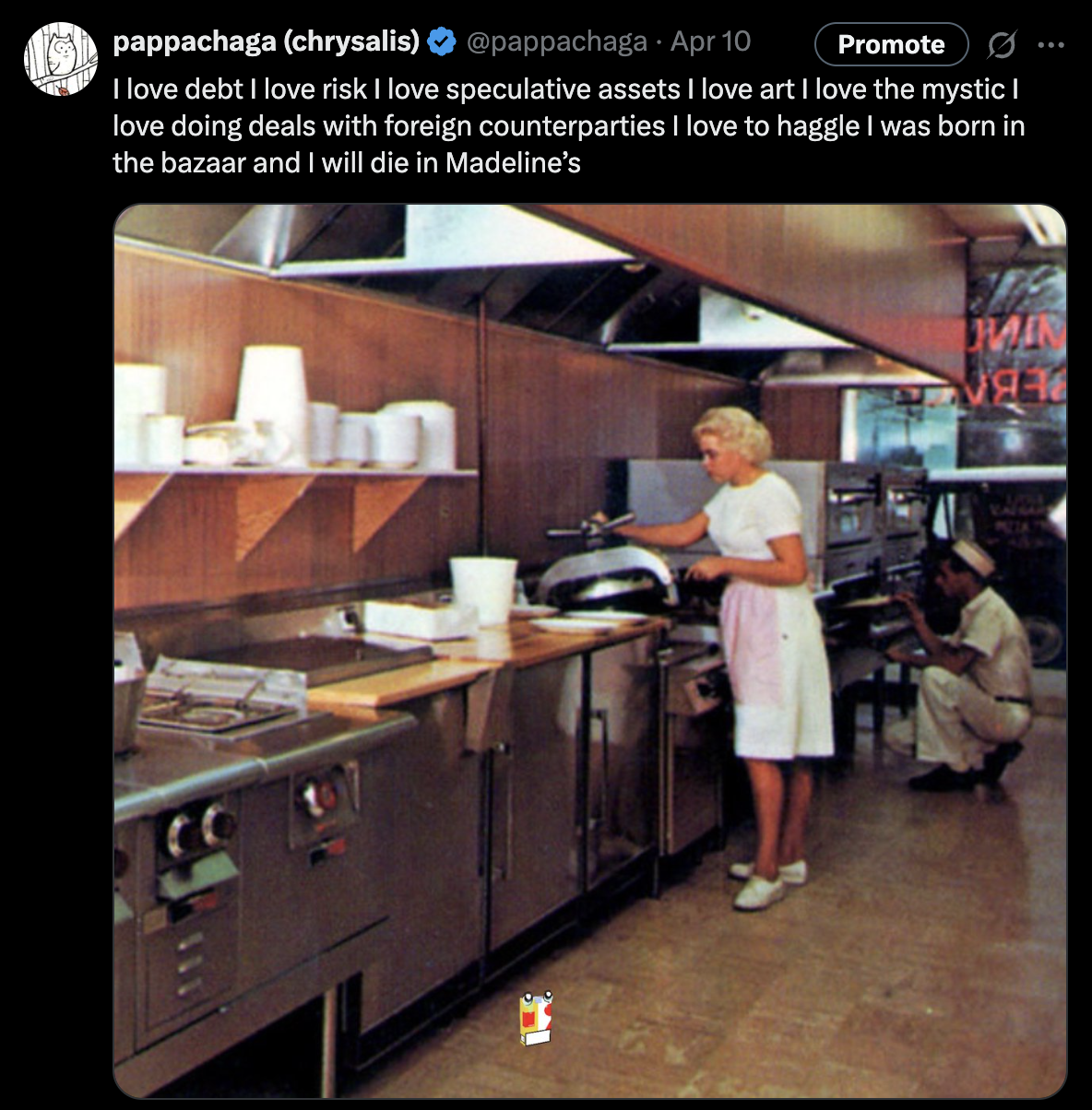Open the pappachaga owl profile avatar

[60, 60]
